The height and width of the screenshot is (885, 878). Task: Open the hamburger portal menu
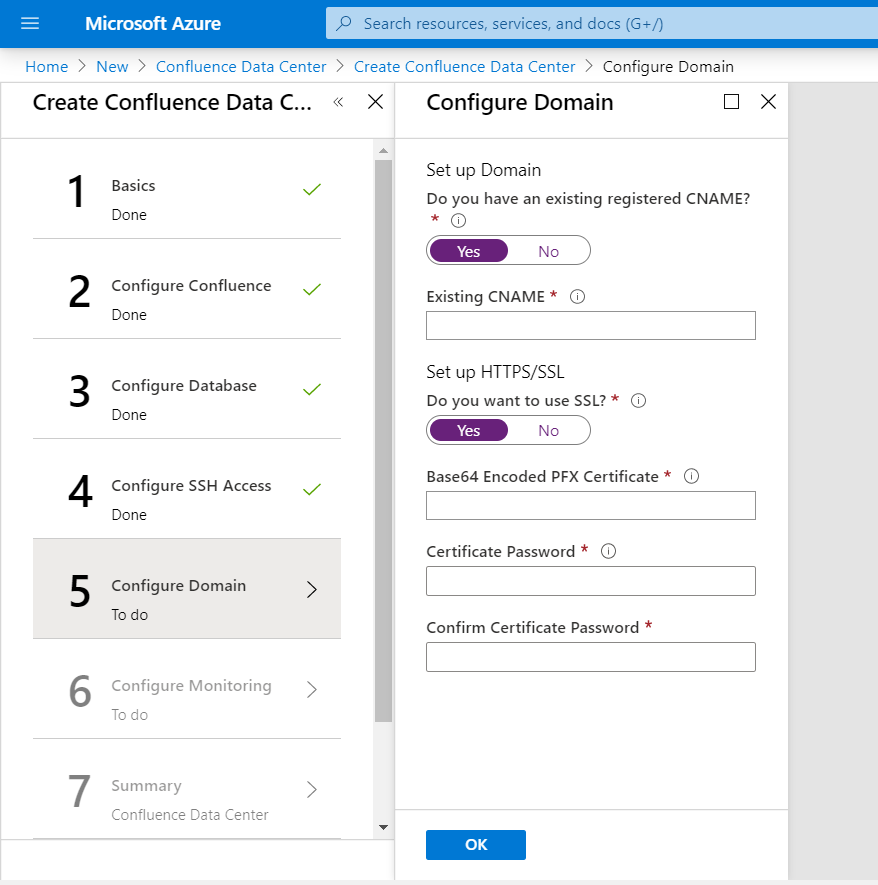[x=30, y=23]
